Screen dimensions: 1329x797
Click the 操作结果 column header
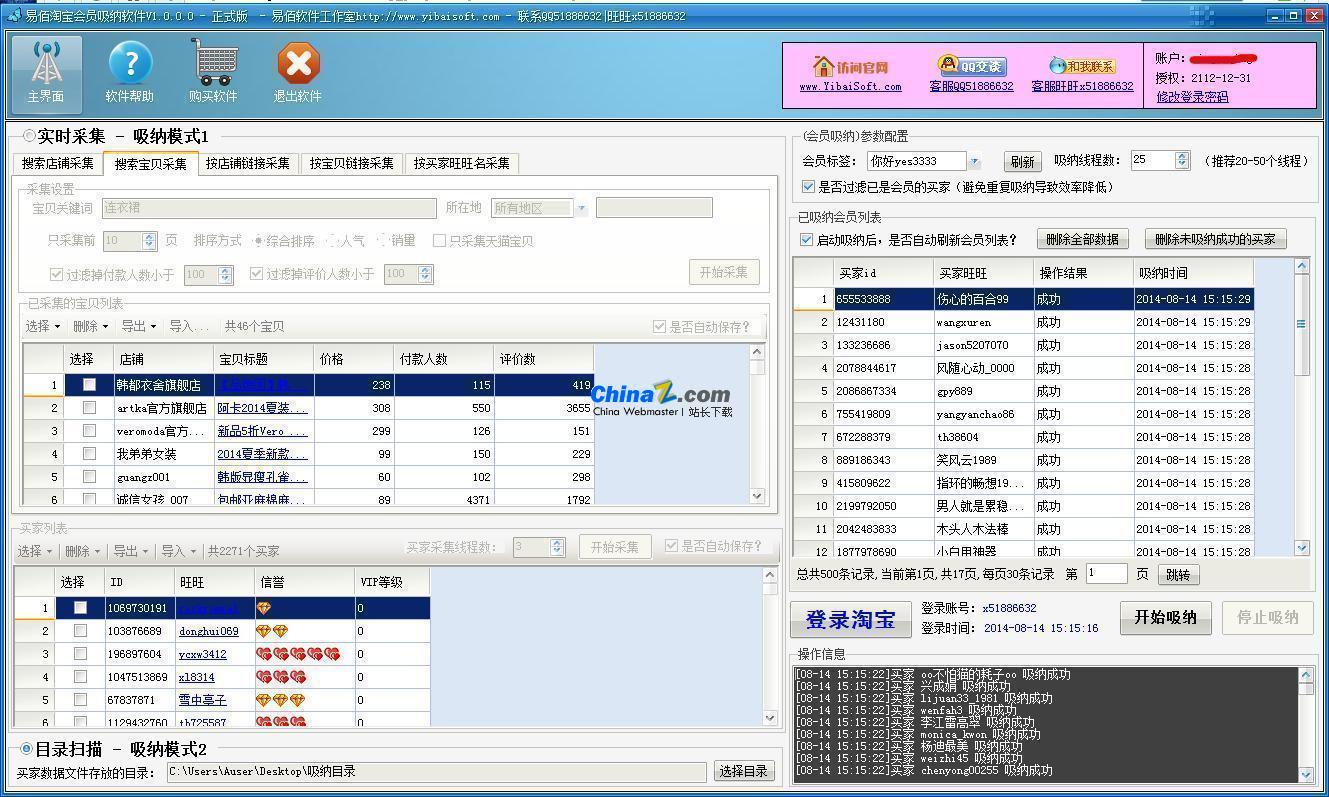point(1084,273)
